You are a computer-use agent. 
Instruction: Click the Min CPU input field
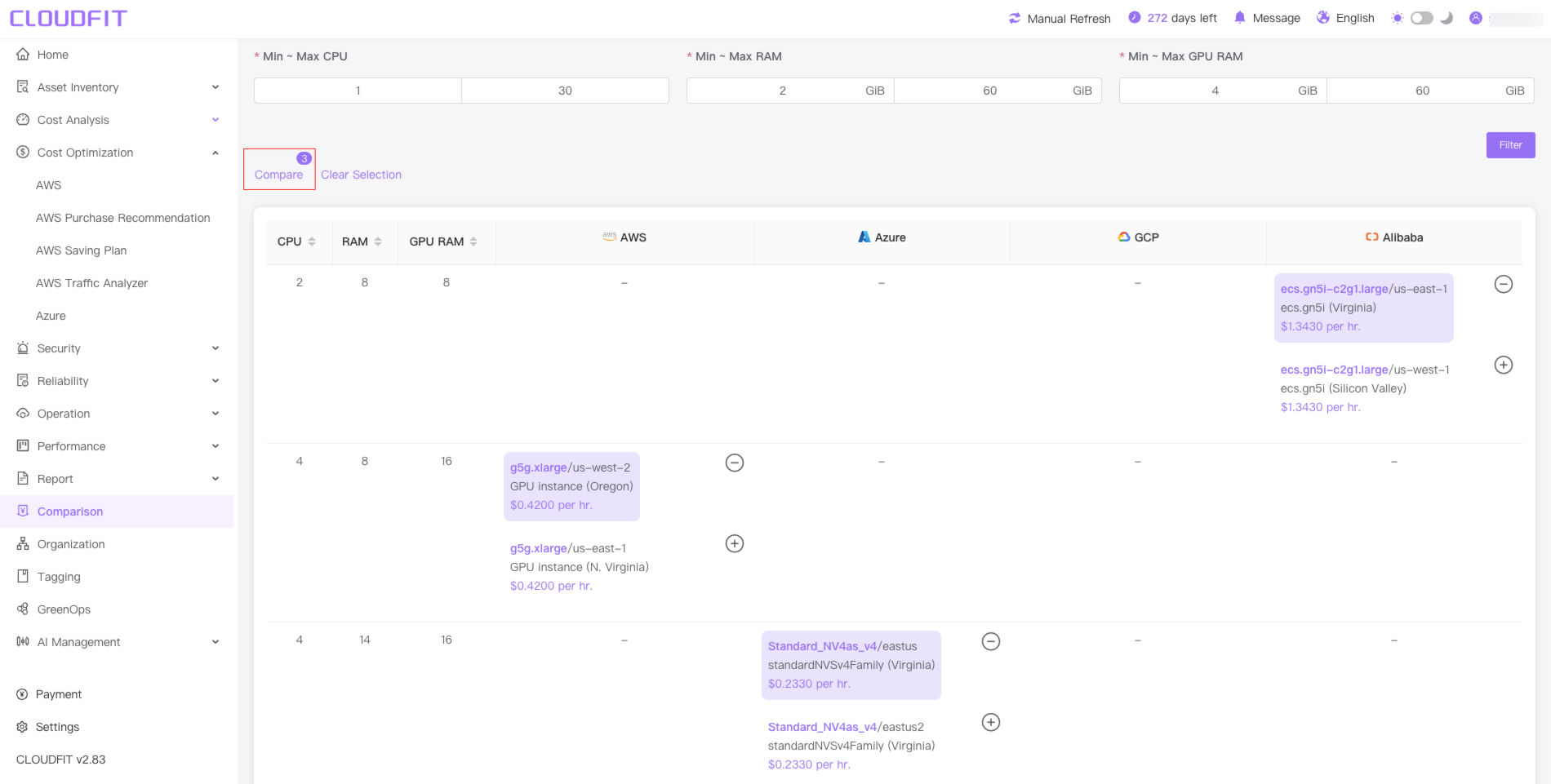358,91
